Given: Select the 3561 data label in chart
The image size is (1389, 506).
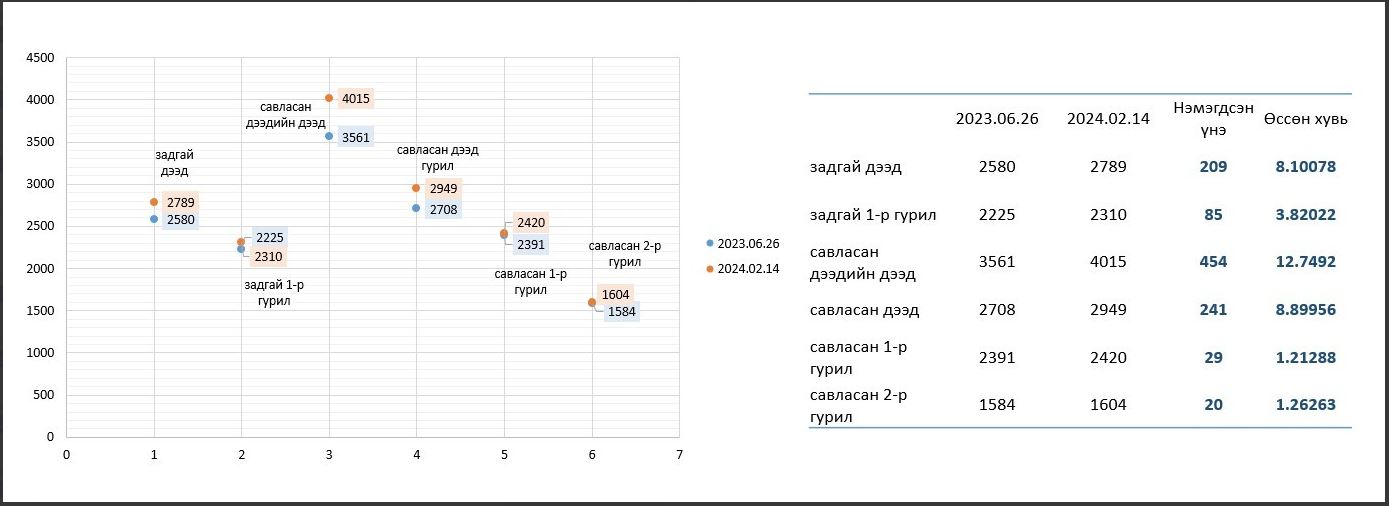Looking at the screenshot, I should click(356, 138).
